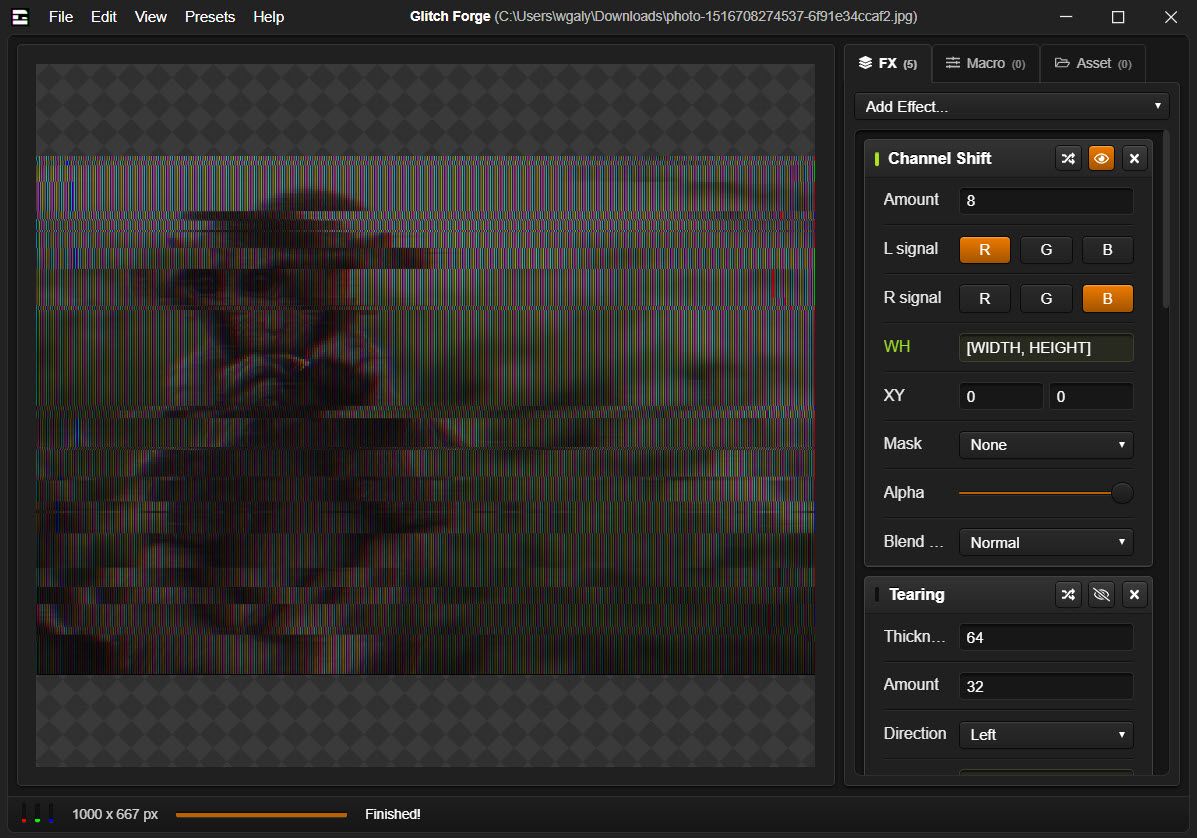Enable the Tearing effect visibility

coord(1101,594)
